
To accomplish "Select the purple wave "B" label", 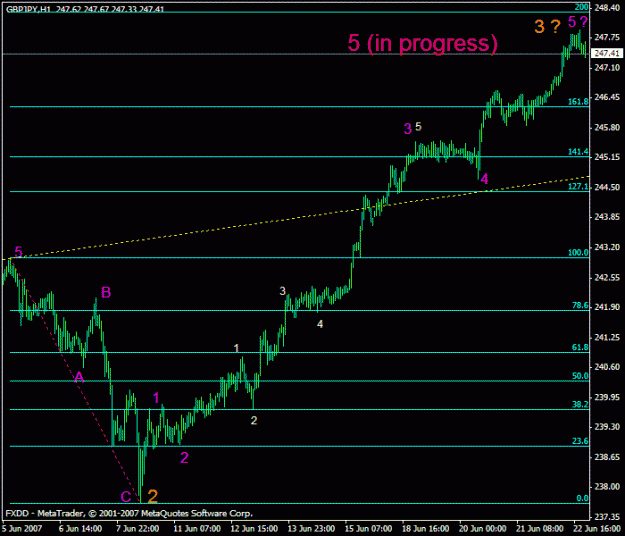I will [x=106, y=293].
